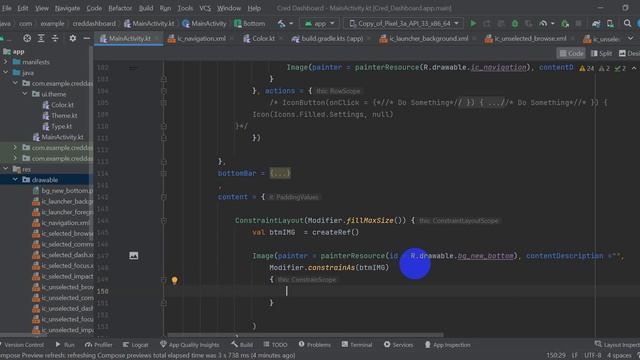Switch editor to Code view mode
The image size is (640, 360).
[571, 53]
